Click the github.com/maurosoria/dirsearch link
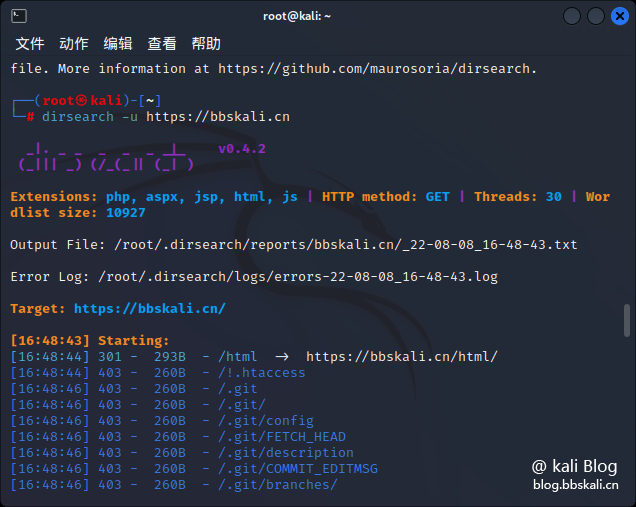636x507 pixels. coord(374,69)
